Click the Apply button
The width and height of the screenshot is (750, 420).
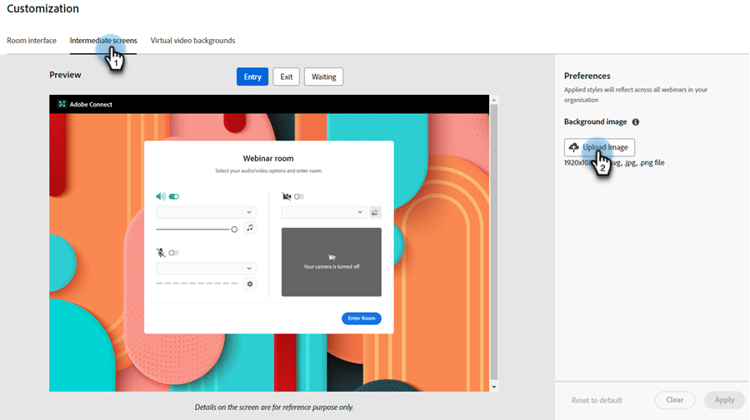[724, 400]
